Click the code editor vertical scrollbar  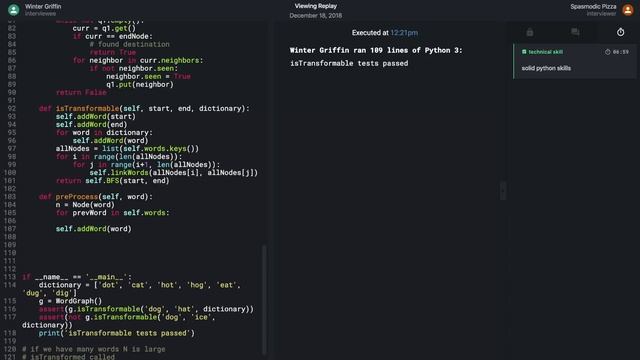point(264,299)
